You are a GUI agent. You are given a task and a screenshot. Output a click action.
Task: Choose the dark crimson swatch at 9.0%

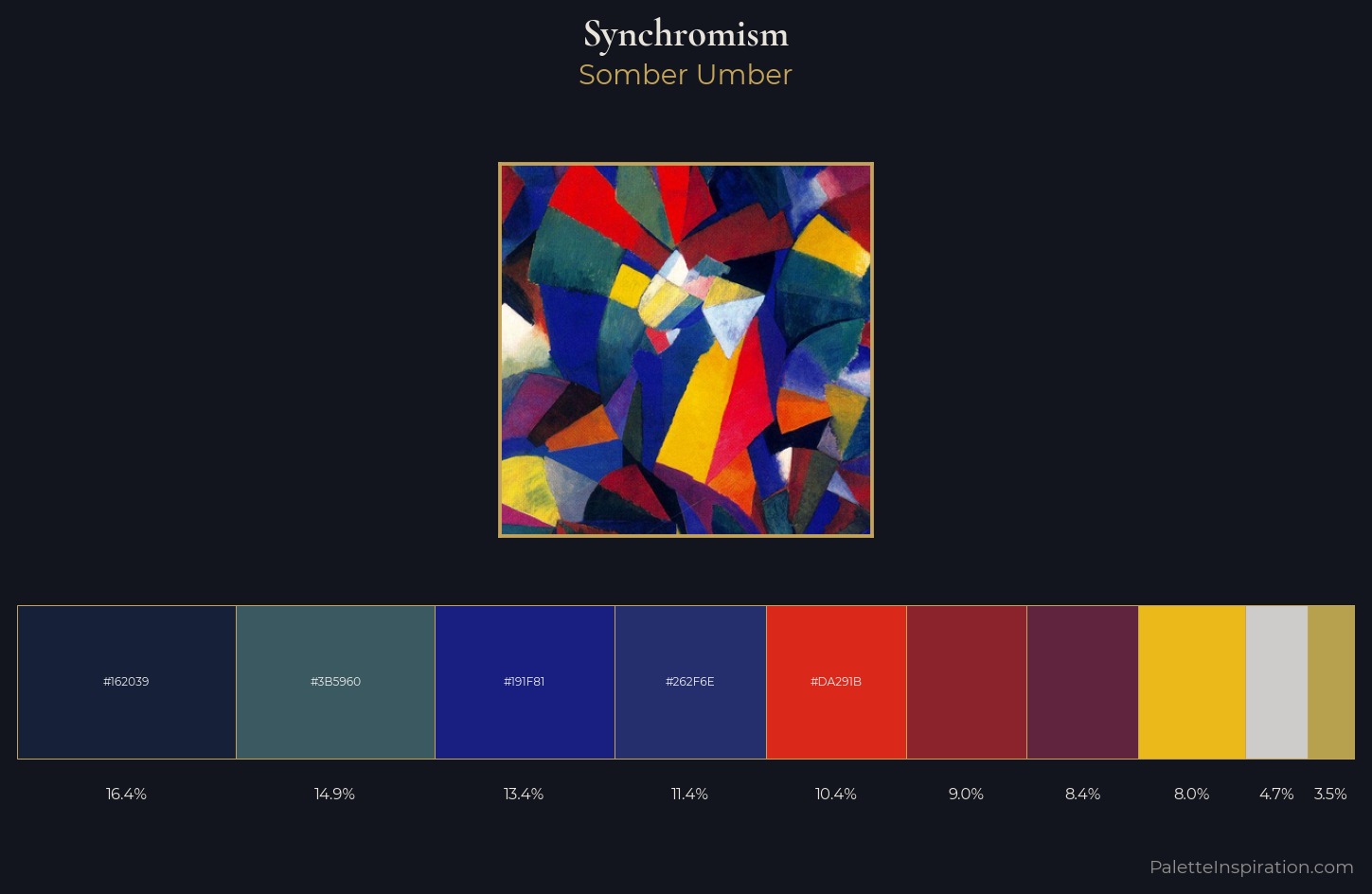[967, 682]
